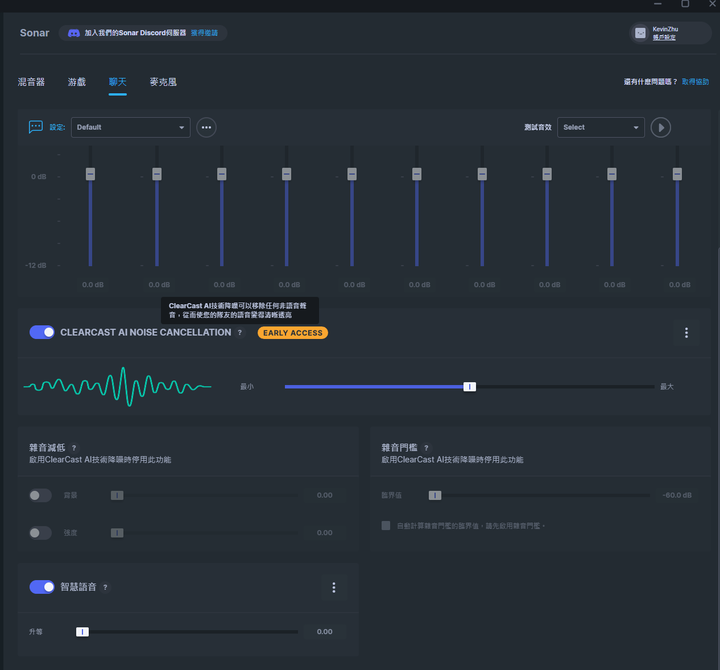Click the second EQ band slider handle
720x670 pixels.
[157, 174]
